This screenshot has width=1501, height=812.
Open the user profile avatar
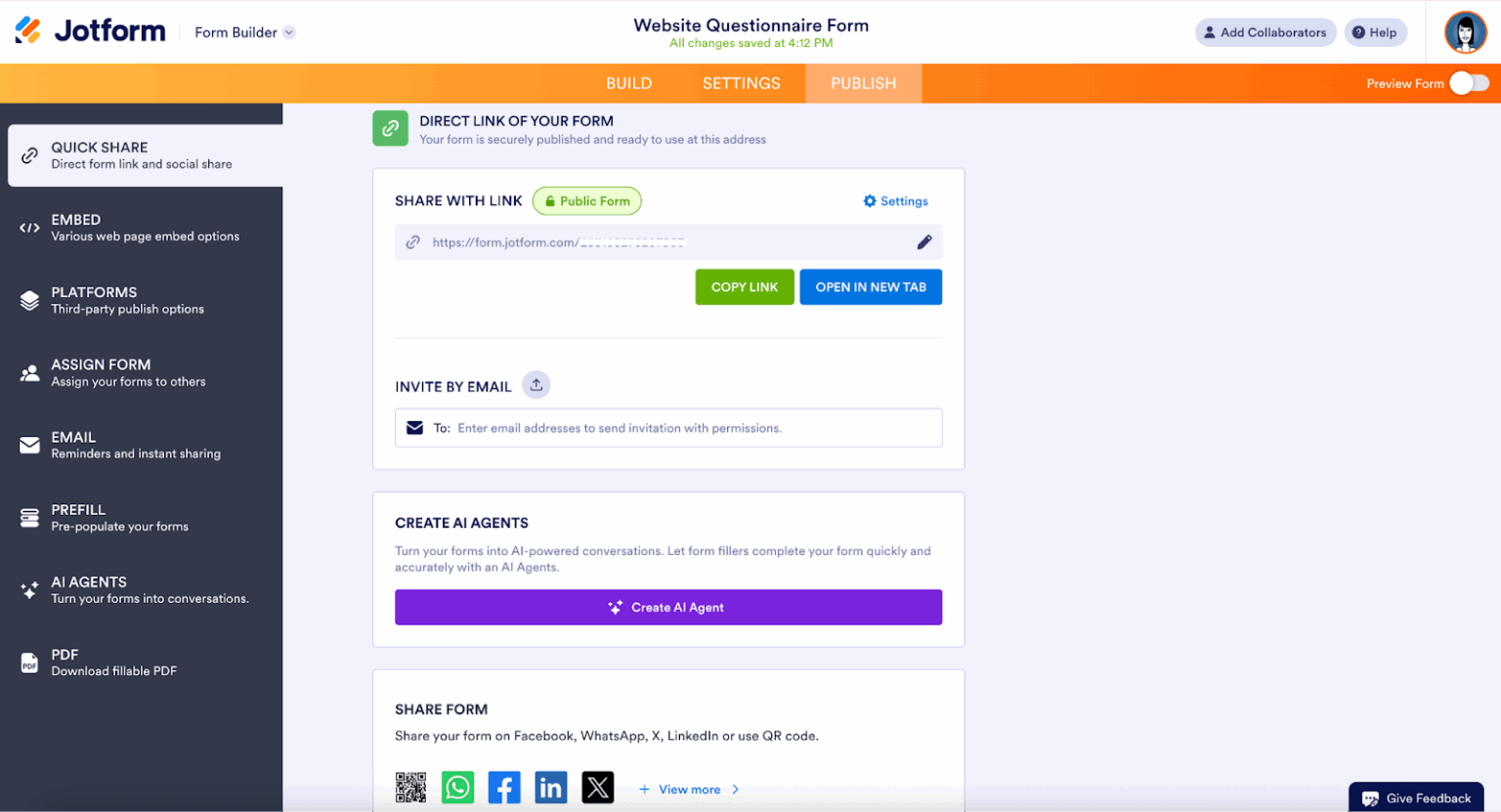1465,32
